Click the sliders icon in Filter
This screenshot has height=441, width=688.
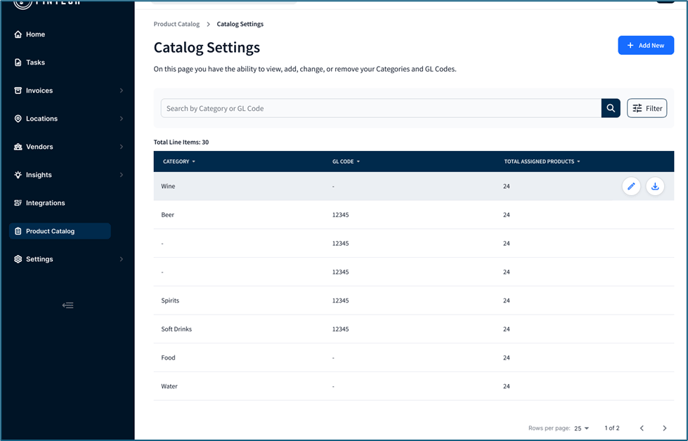(637, 108)
